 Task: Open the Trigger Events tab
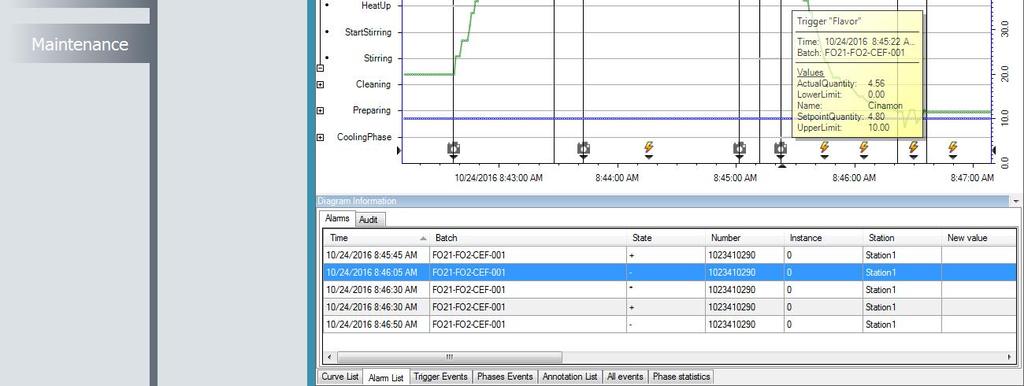pos(440,376)
